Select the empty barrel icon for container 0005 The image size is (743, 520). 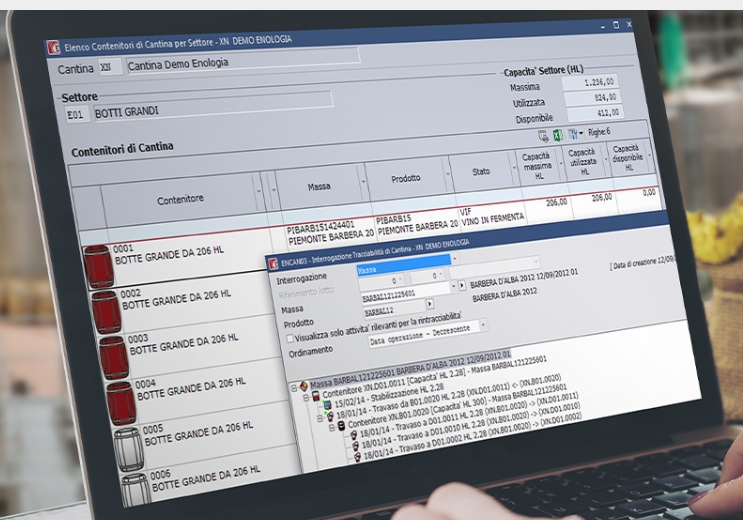pos(128,448)
